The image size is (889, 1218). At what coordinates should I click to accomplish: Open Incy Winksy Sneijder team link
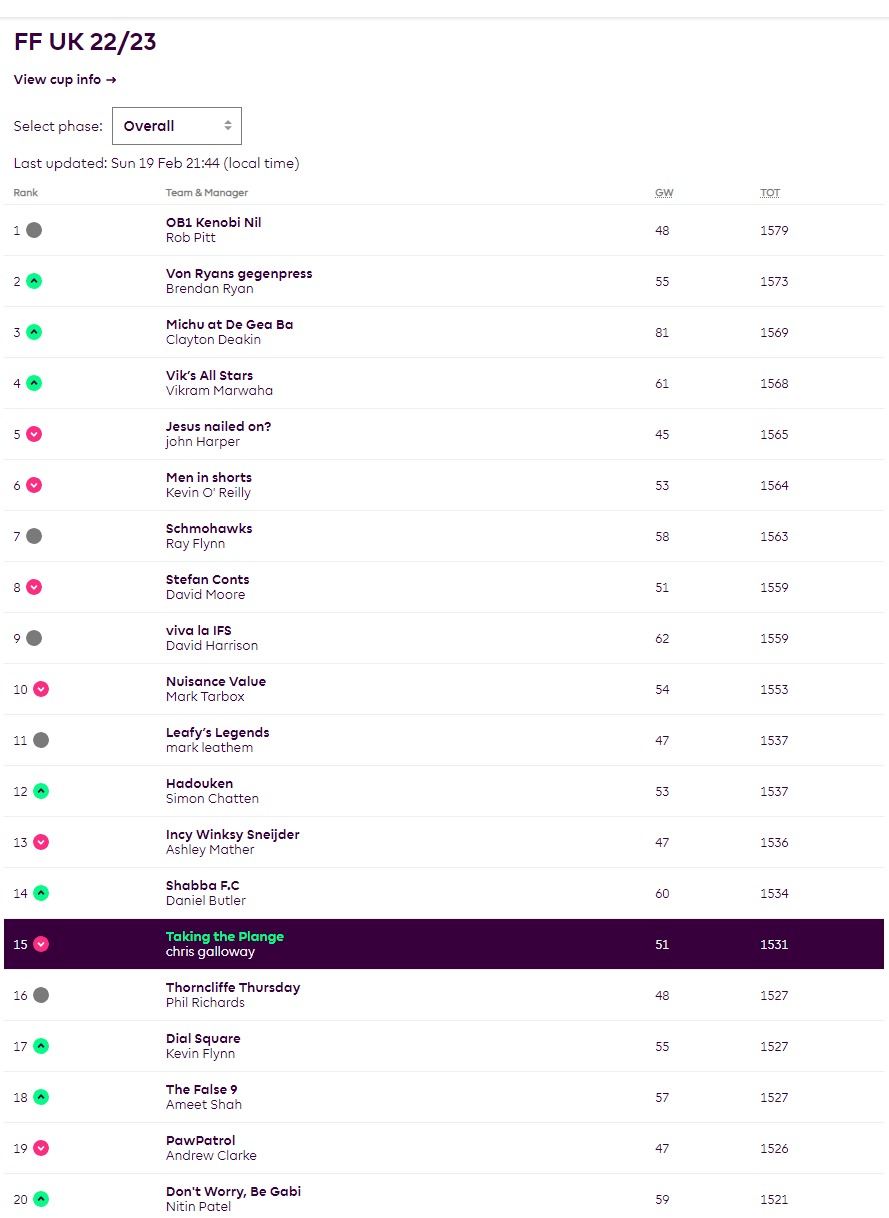[x=232, y=835]
